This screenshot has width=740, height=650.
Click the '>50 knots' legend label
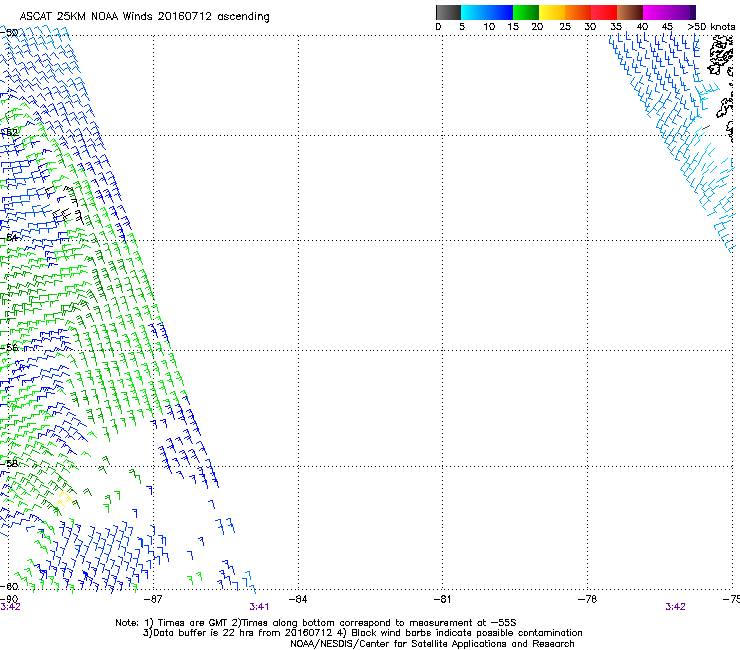pos(711,27)
